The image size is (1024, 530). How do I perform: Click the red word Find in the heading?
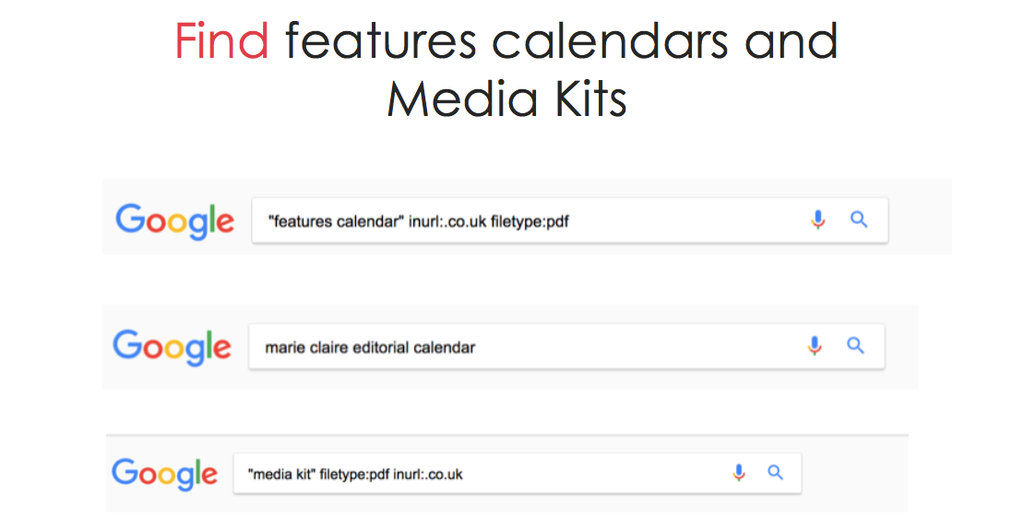pyautogui.click(x=221, y=40)
